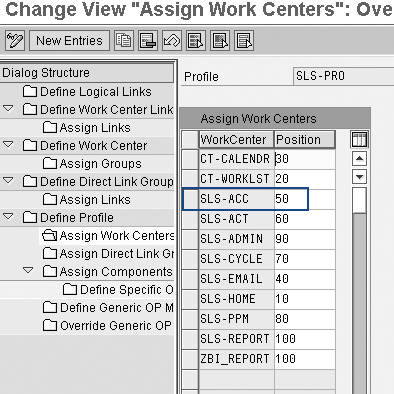394x394 pixels.
Task: Collapse the Define Profile tree node
Action: (x=8, y=217)
